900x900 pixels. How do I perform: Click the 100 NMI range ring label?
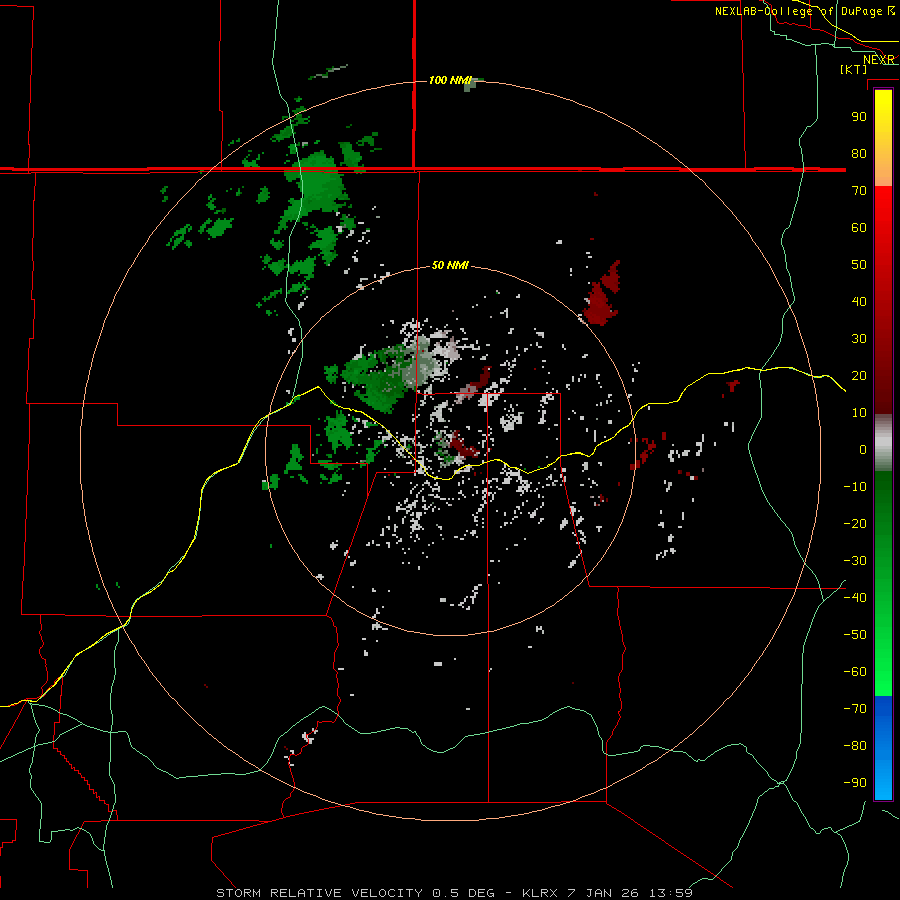[450, 80]
